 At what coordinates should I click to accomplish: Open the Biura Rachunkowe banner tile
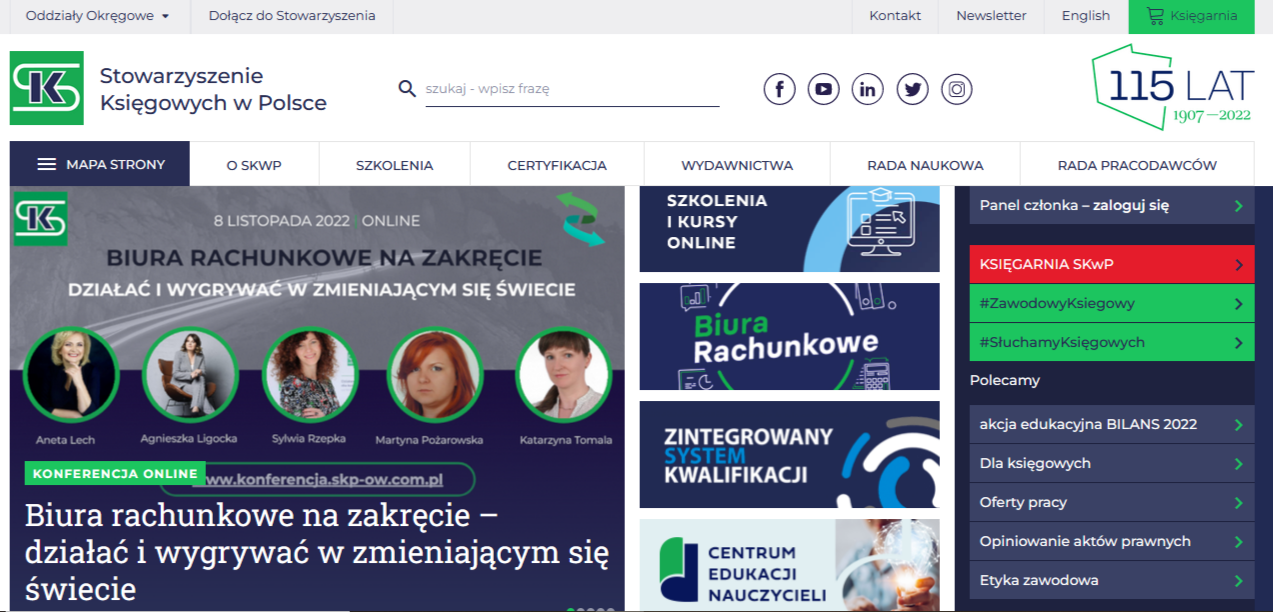click(x=789, y=336)
